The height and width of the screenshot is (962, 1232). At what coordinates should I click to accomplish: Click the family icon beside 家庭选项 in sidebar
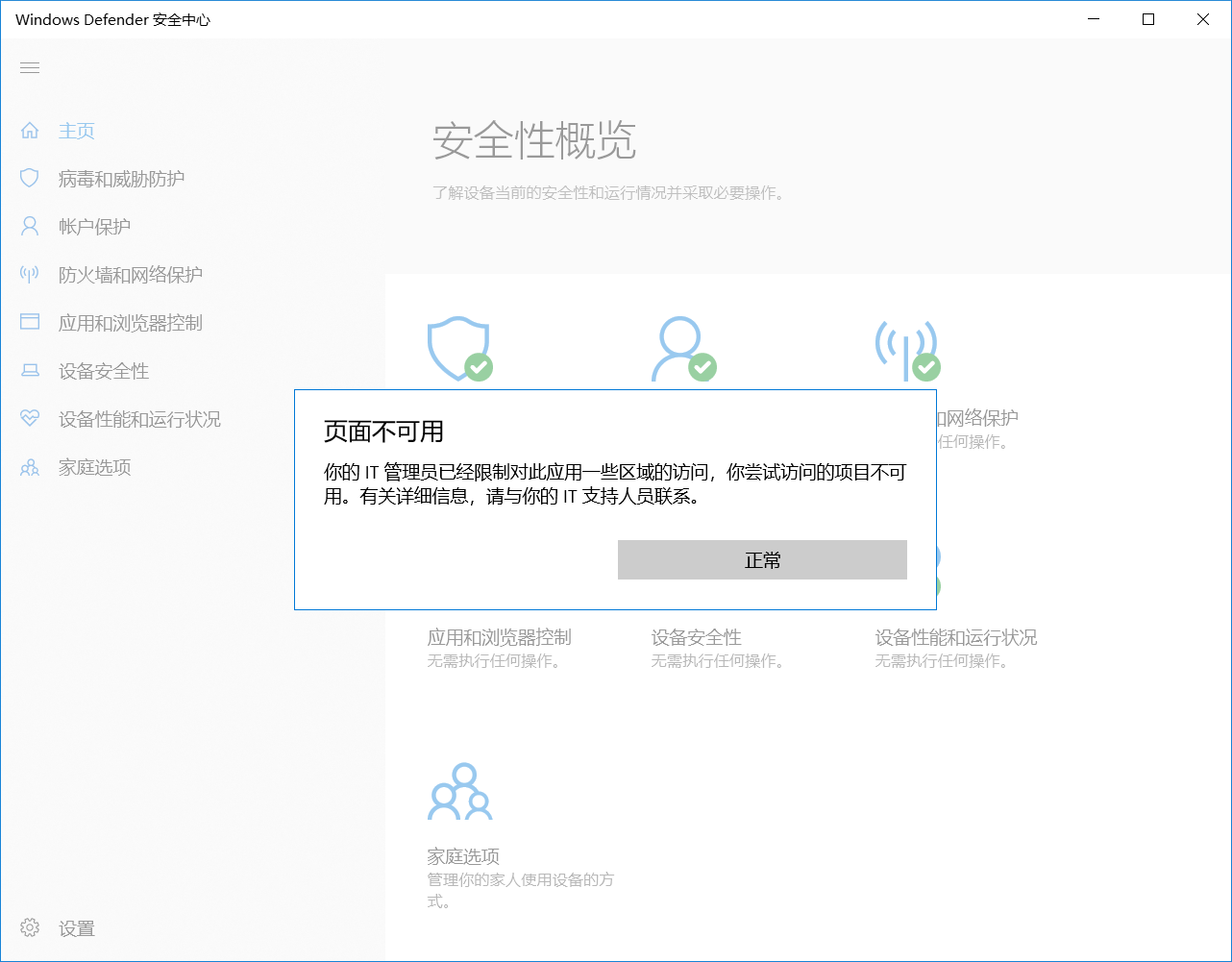[x=30, y=467]
